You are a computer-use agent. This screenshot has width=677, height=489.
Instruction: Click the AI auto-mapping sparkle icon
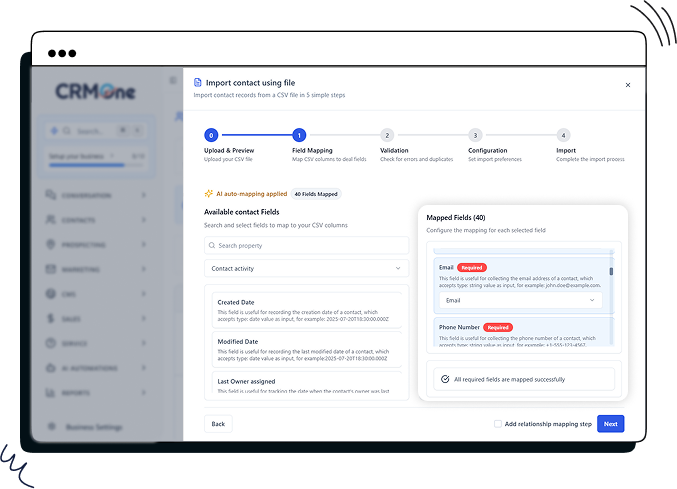pos(208,193)
